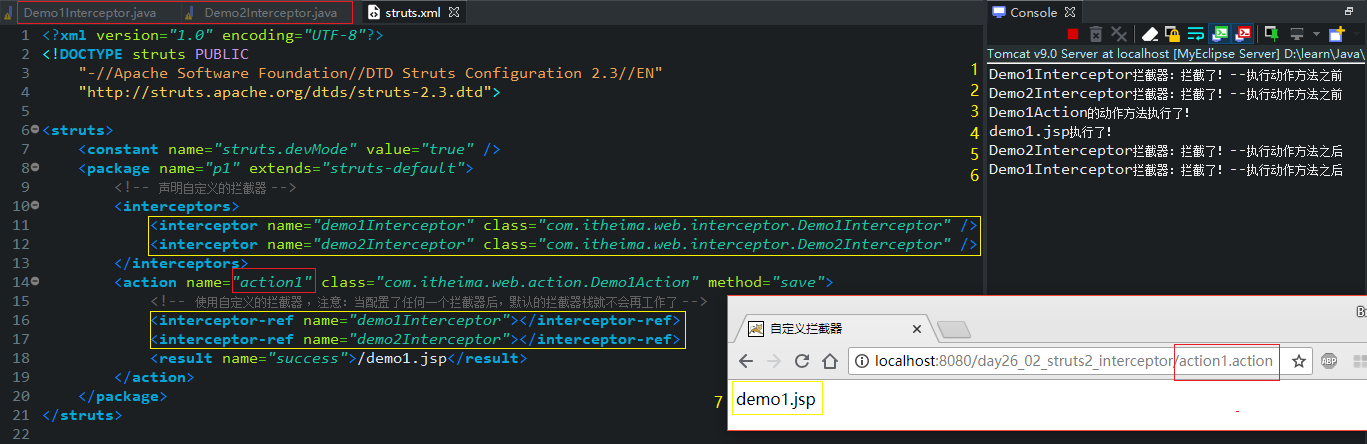This screenshot has width=1367, height=444.
Task: Toggle show console on standard error change
Action: tap(1243, 34)
